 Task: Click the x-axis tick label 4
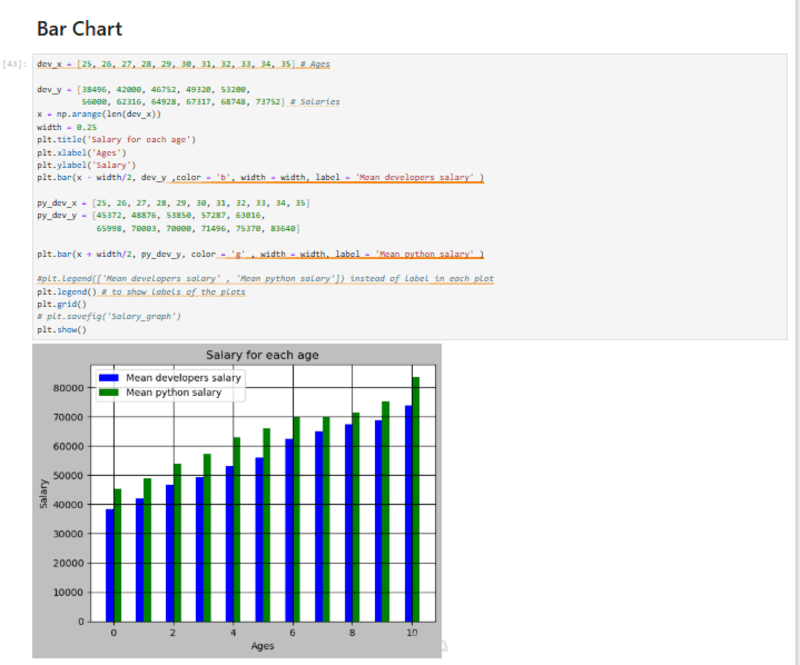[x=233, y=633]
